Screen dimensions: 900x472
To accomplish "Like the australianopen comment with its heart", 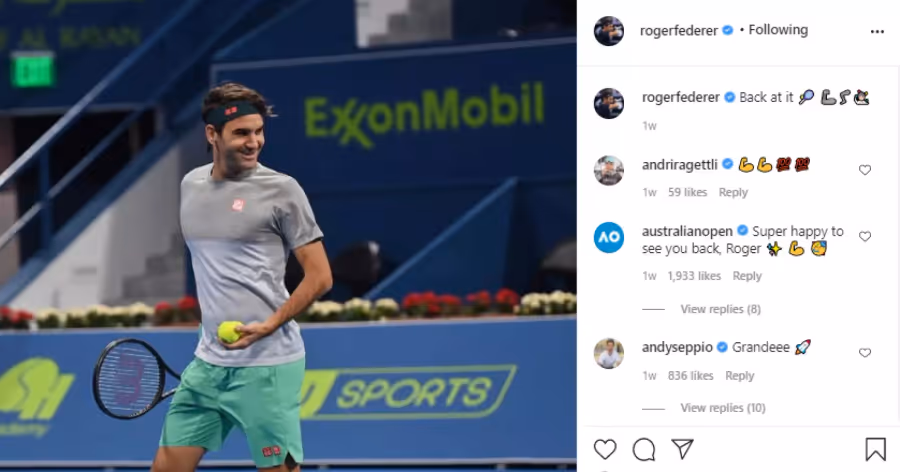I will point(865,237).
